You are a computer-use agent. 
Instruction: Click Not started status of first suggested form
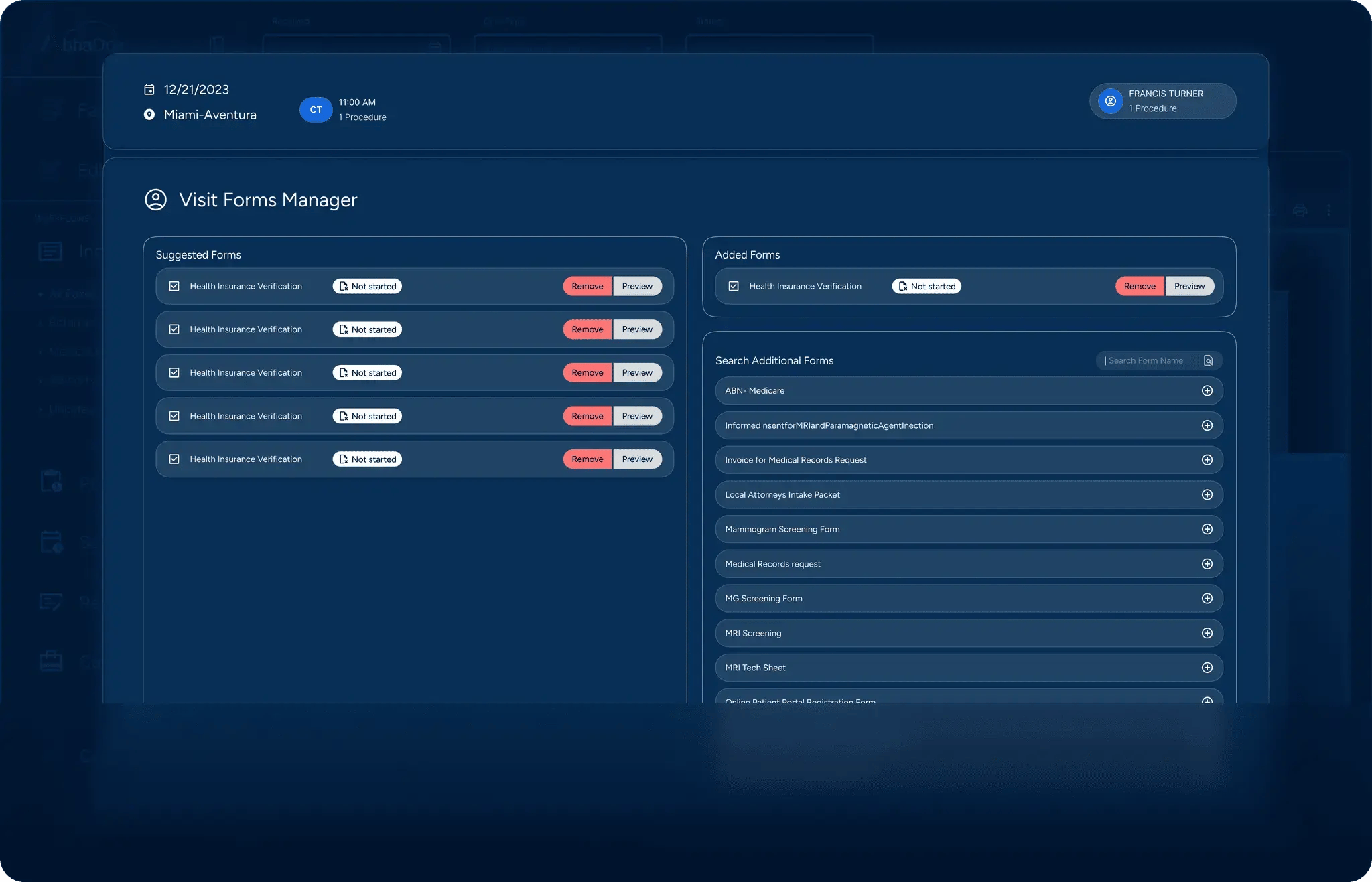coord(367,286)
